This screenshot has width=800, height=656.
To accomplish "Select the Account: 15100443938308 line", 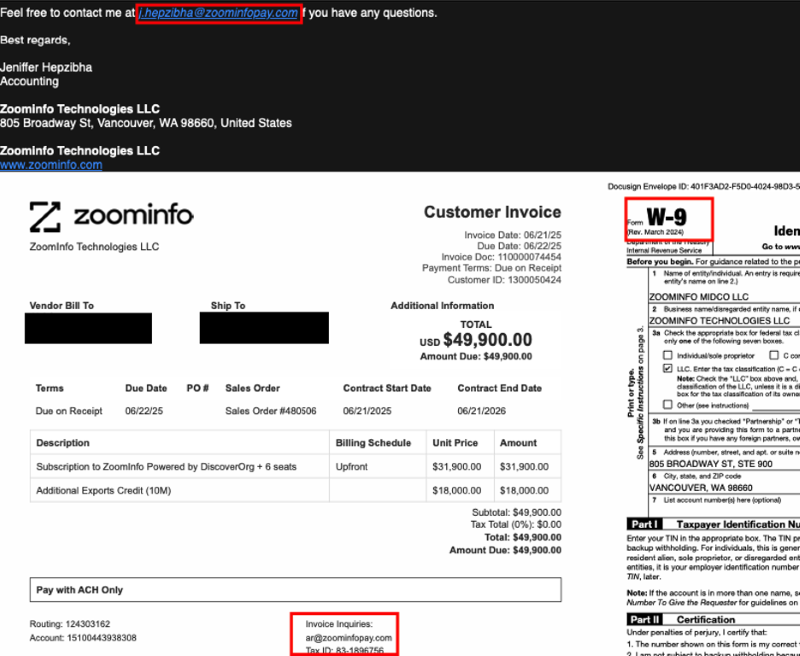I will tap(83, 638).
